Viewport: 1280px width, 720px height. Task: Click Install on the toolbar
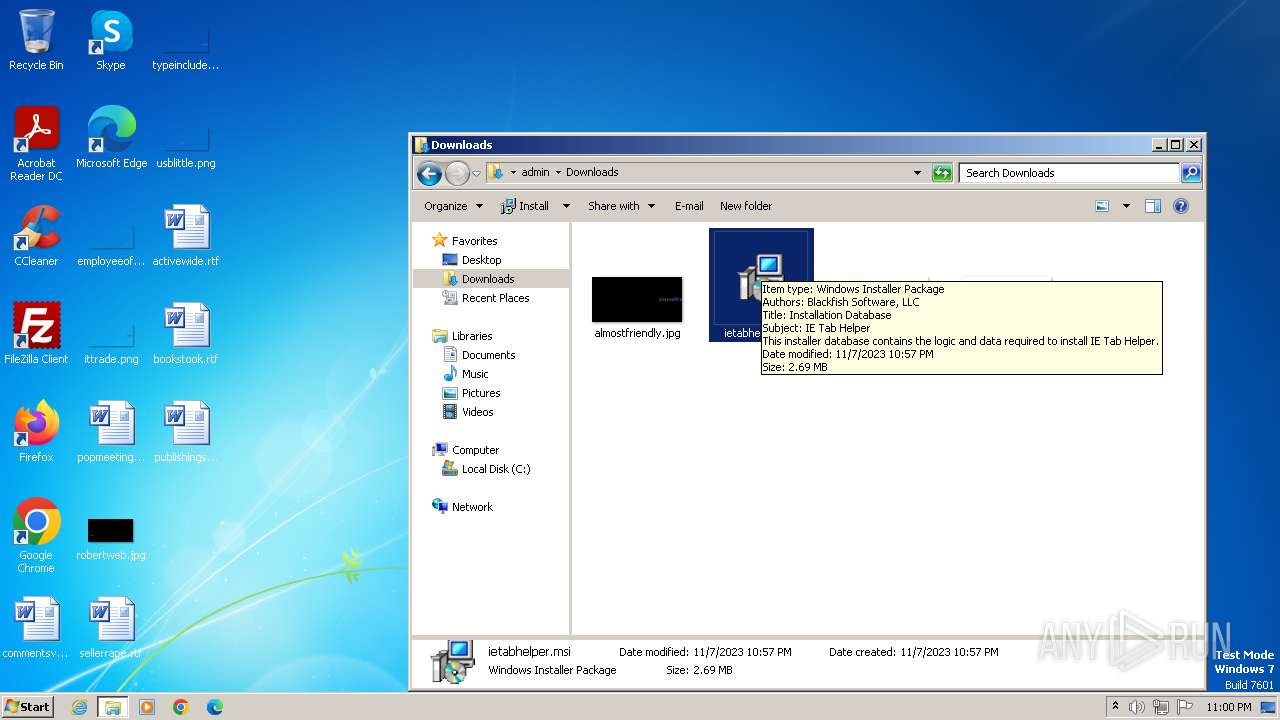[525, 206]
